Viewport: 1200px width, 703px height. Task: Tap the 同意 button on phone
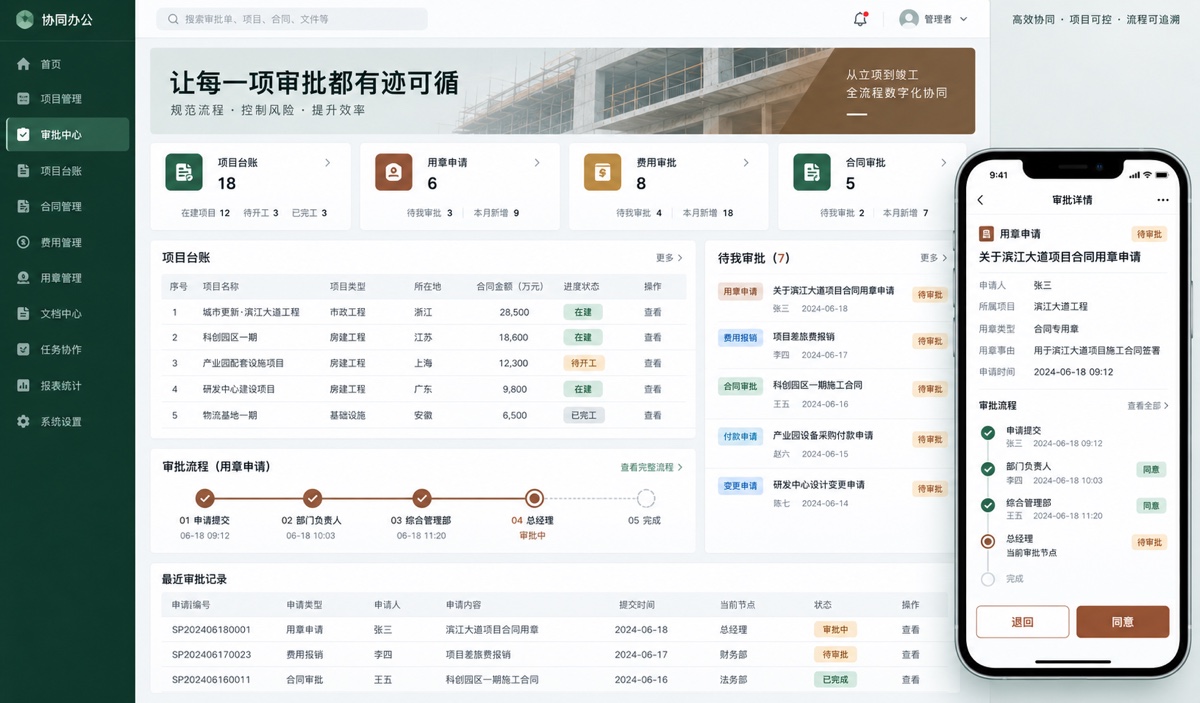1122,622
